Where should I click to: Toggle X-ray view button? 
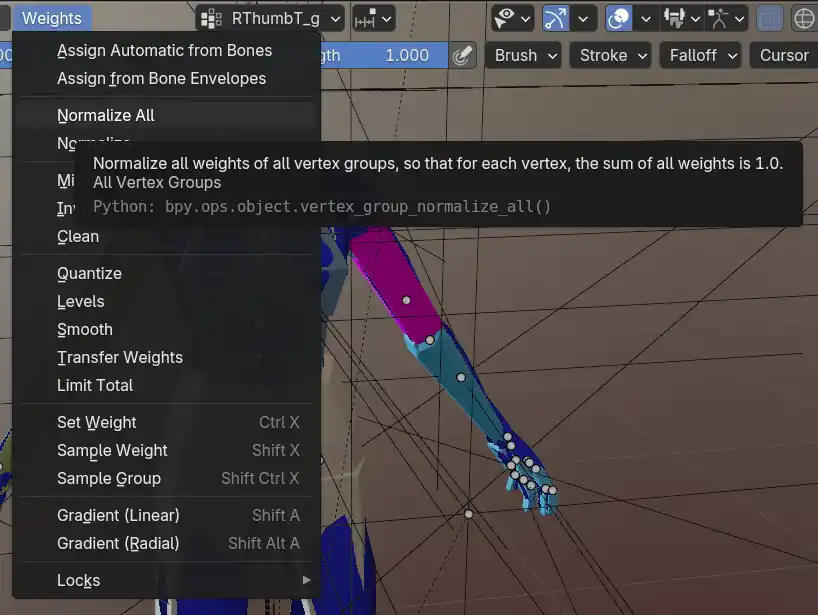(769, 18)
